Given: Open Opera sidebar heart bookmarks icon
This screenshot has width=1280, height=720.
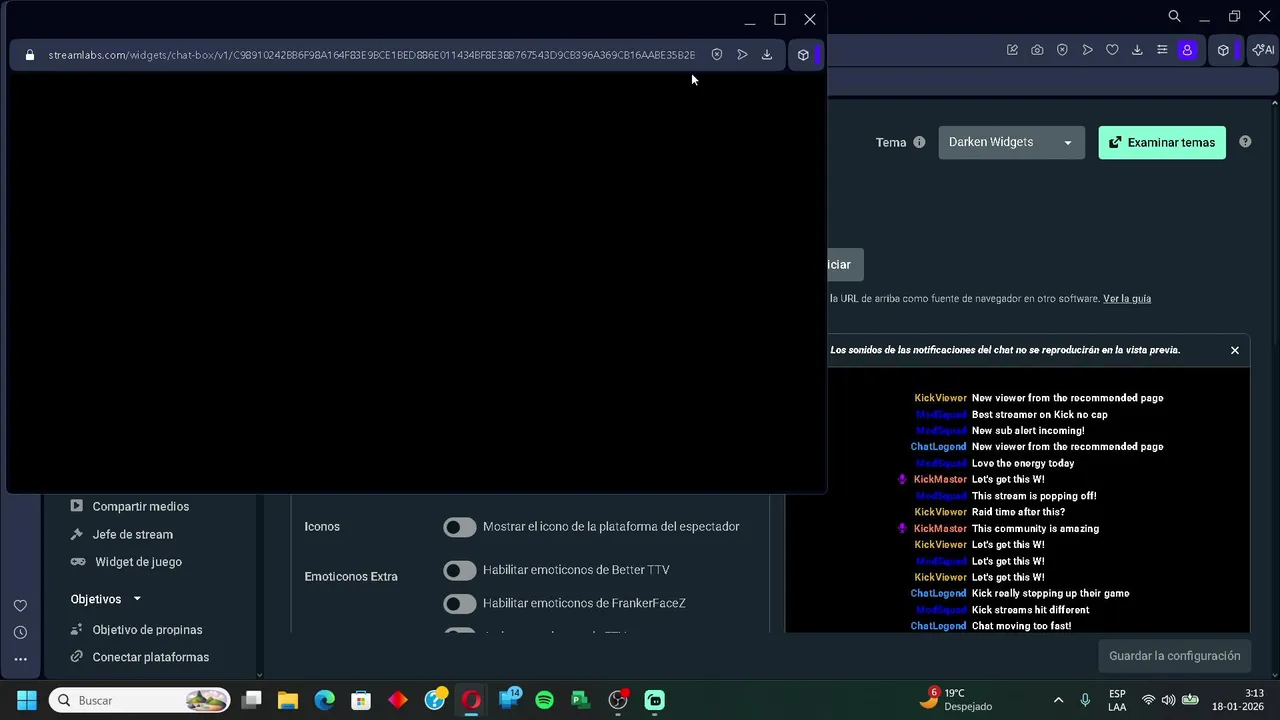Looking at the screenshot, I should (20, 606).
